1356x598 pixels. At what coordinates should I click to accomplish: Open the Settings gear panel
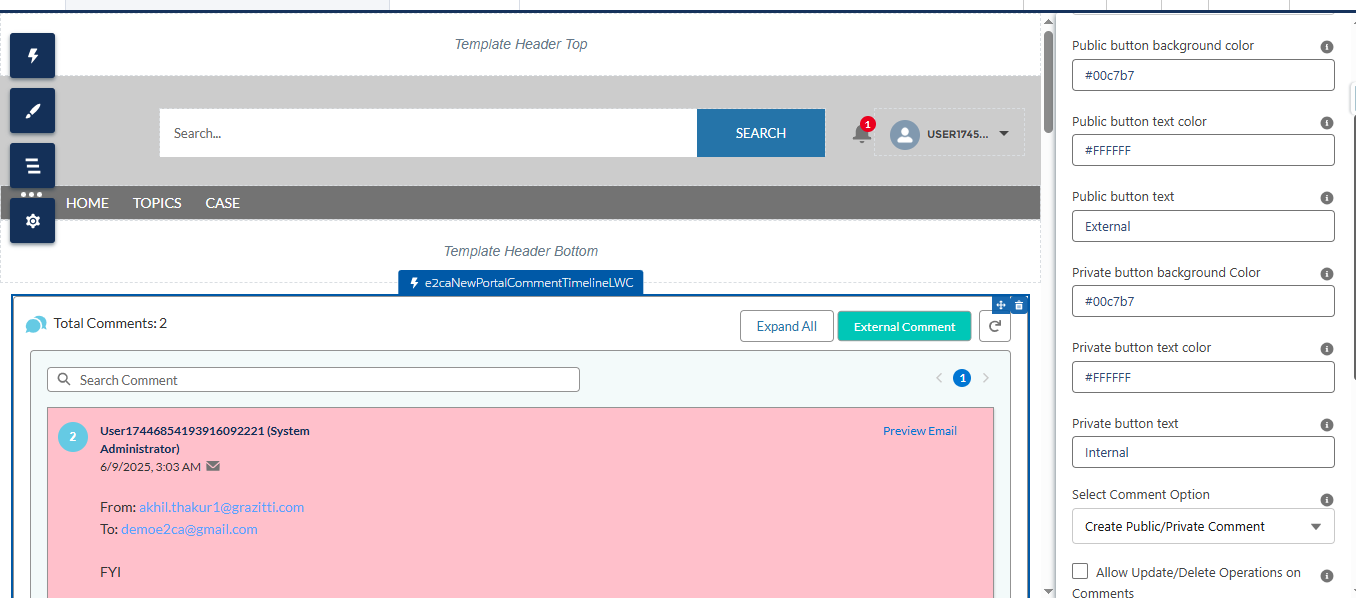32,221
